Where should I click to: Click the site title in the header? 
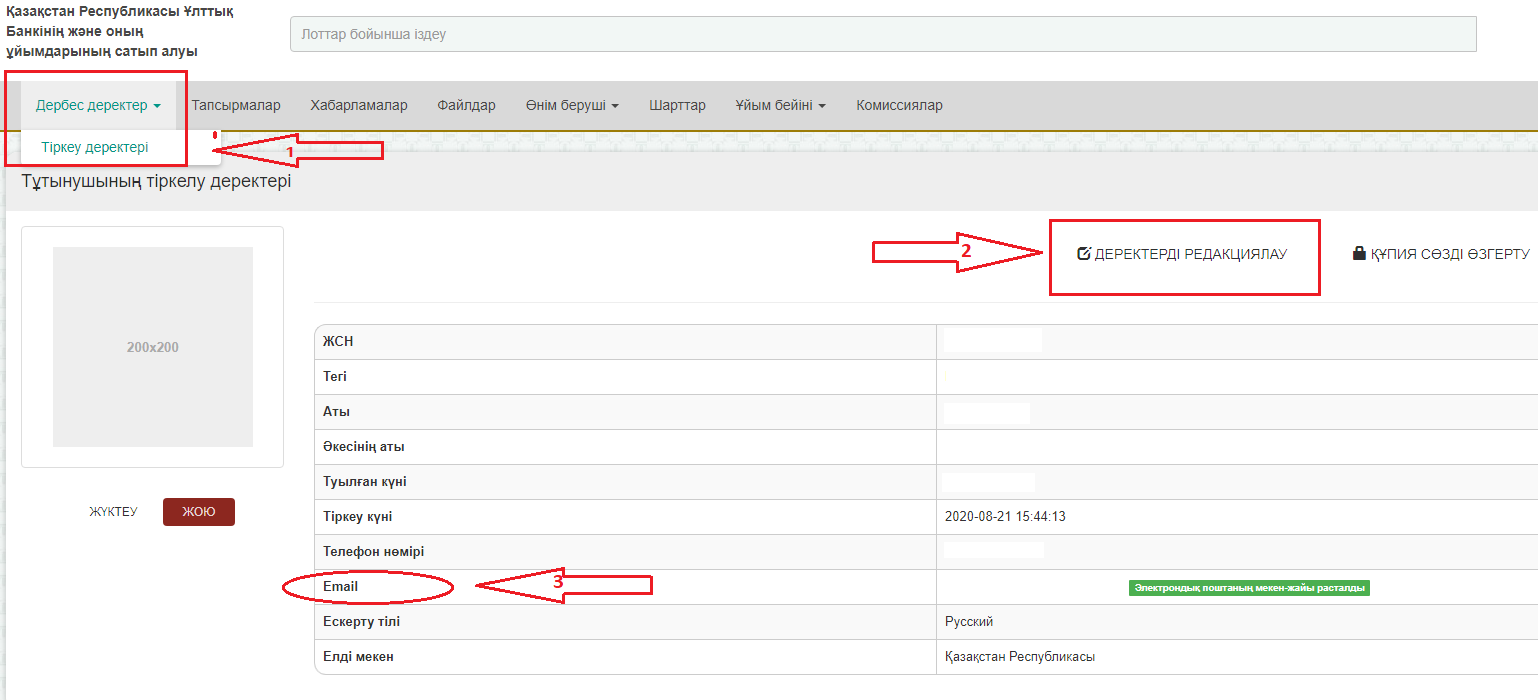120,34
